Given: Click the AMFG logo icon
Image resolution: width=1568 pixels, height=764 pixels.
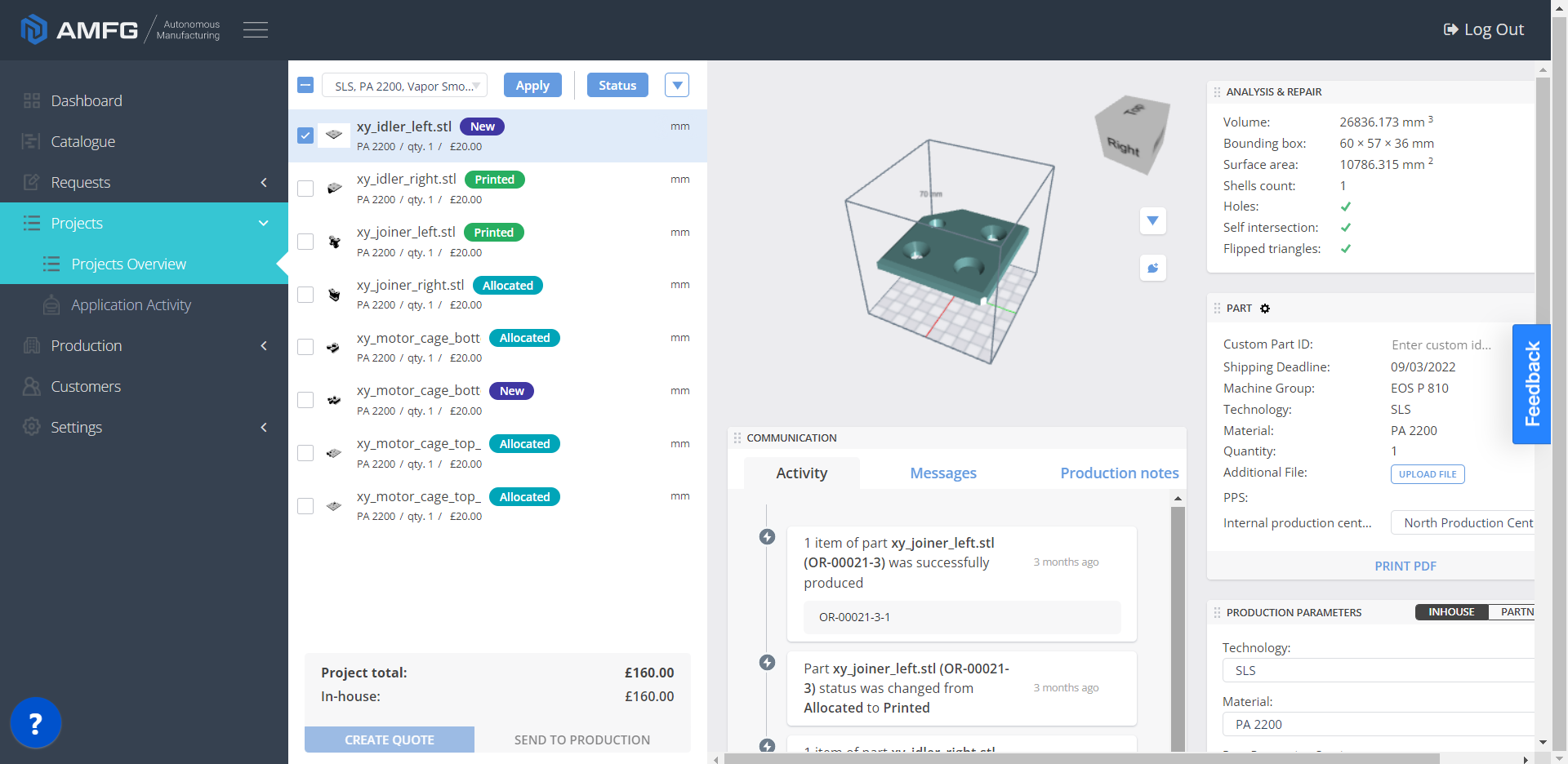Looking at the screenshot, I should coord(33,30).
